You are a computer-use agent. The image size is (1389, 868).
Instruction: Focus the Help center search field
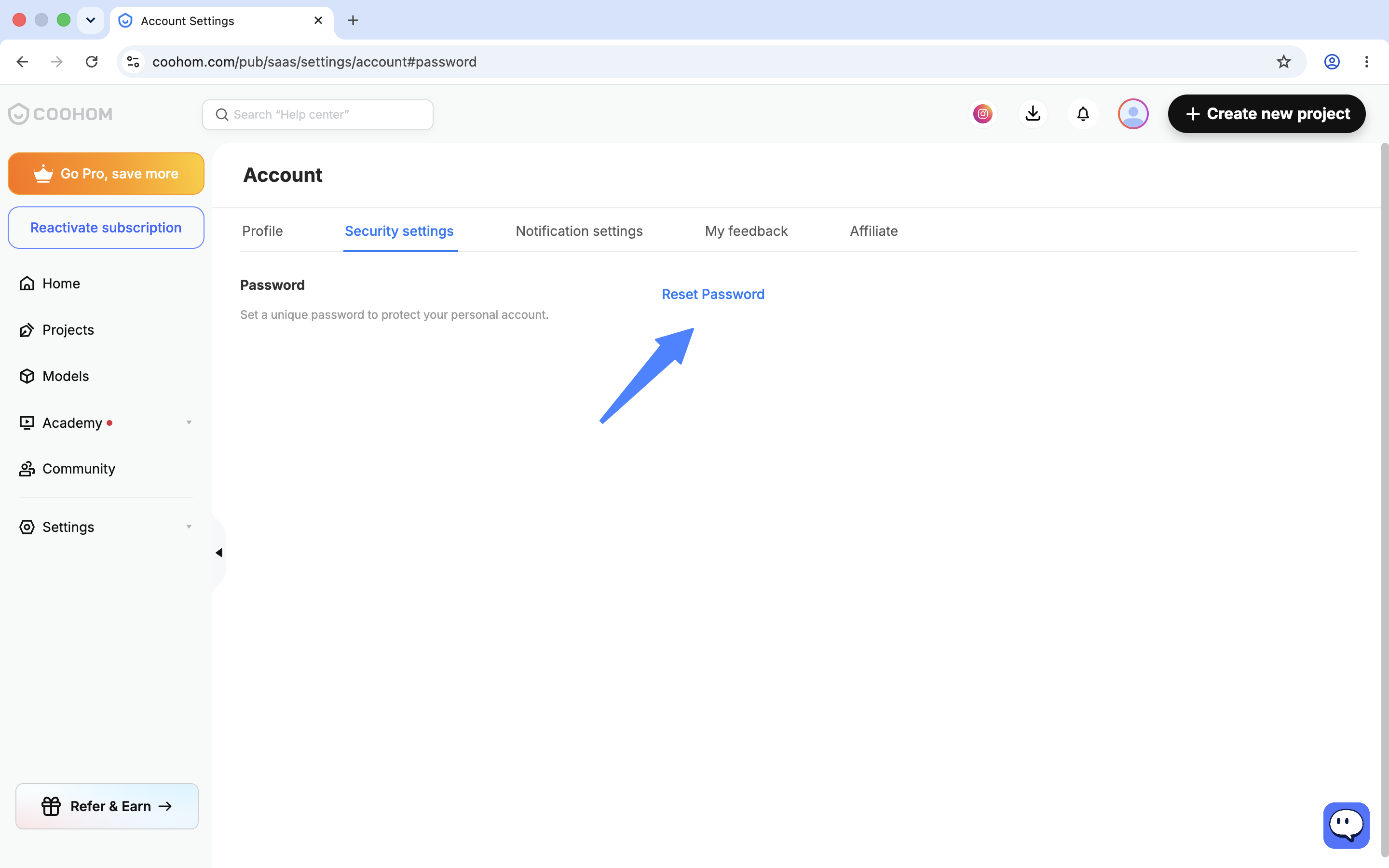click(317, 115)
